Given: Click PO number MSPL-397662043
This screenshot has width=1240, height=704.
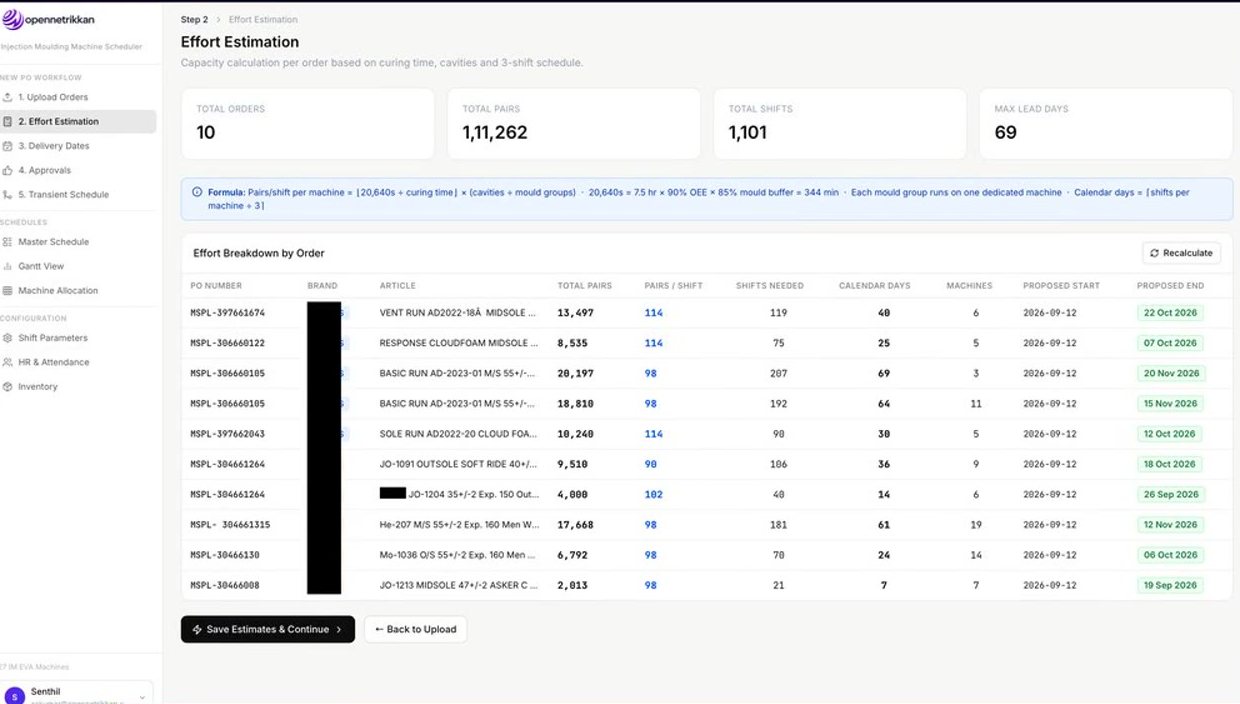Looking at the screenshot, I should click(228, 434).
